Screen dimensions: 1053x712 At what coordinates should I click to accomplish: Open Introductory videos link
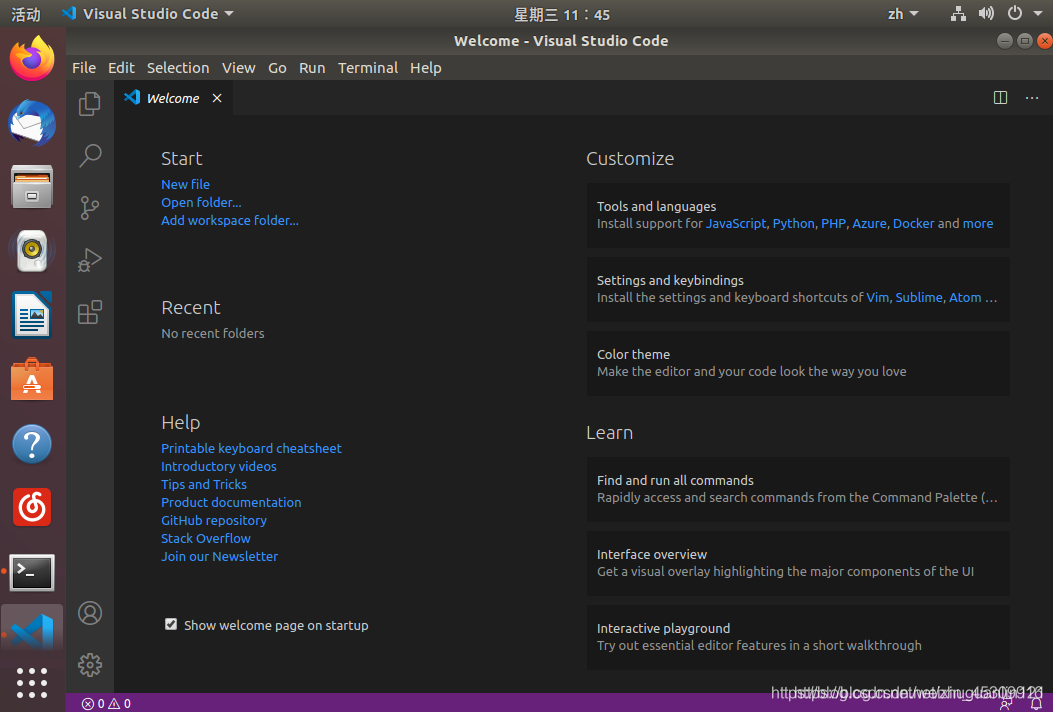pyautogui.click(x=219, y=466)
